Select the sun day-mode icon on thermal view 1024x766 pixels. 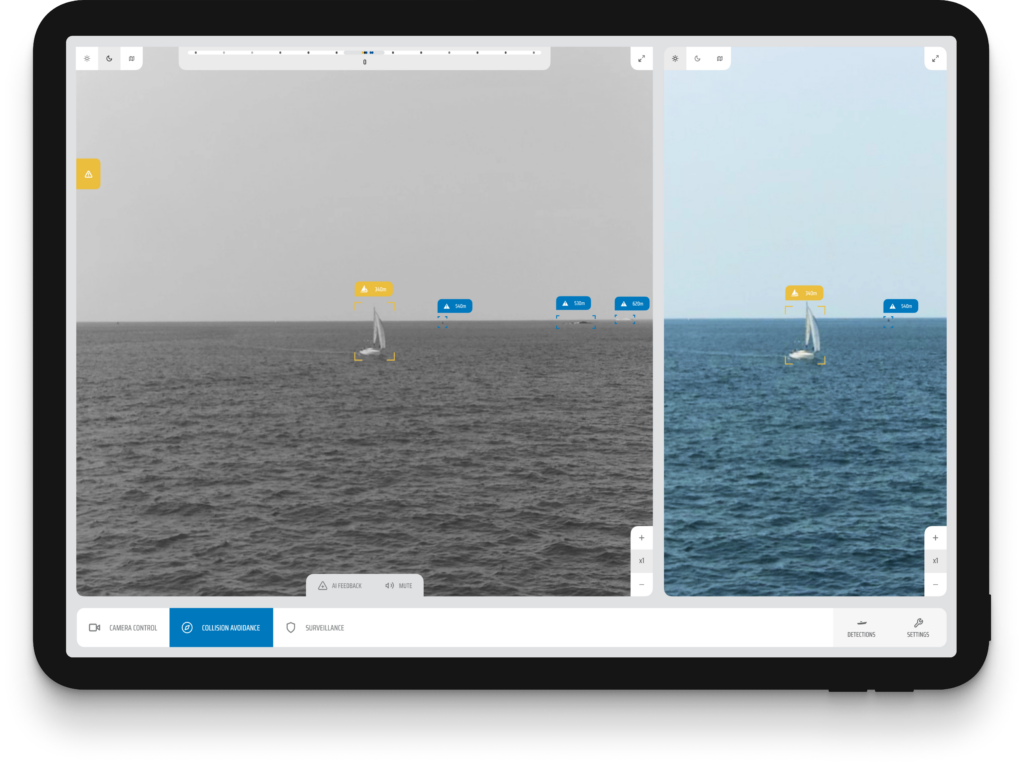[x=87, y=58]
